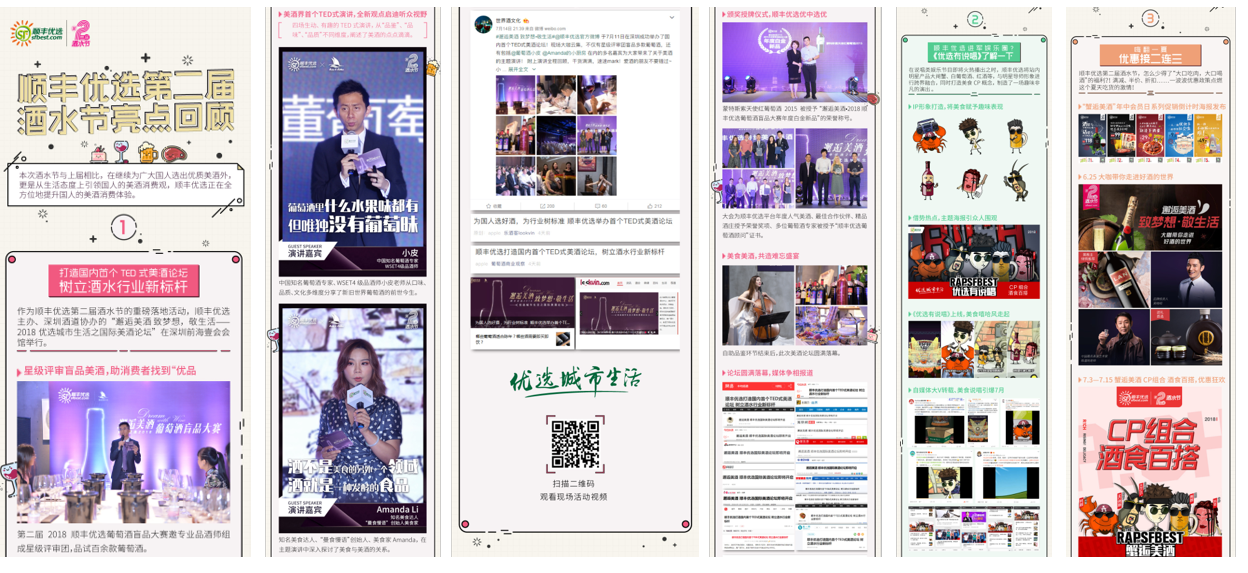The height and width of the screenshot is (573, 1248).
Task: Click the circled number 1 section marker
Action: coord(124,228)
